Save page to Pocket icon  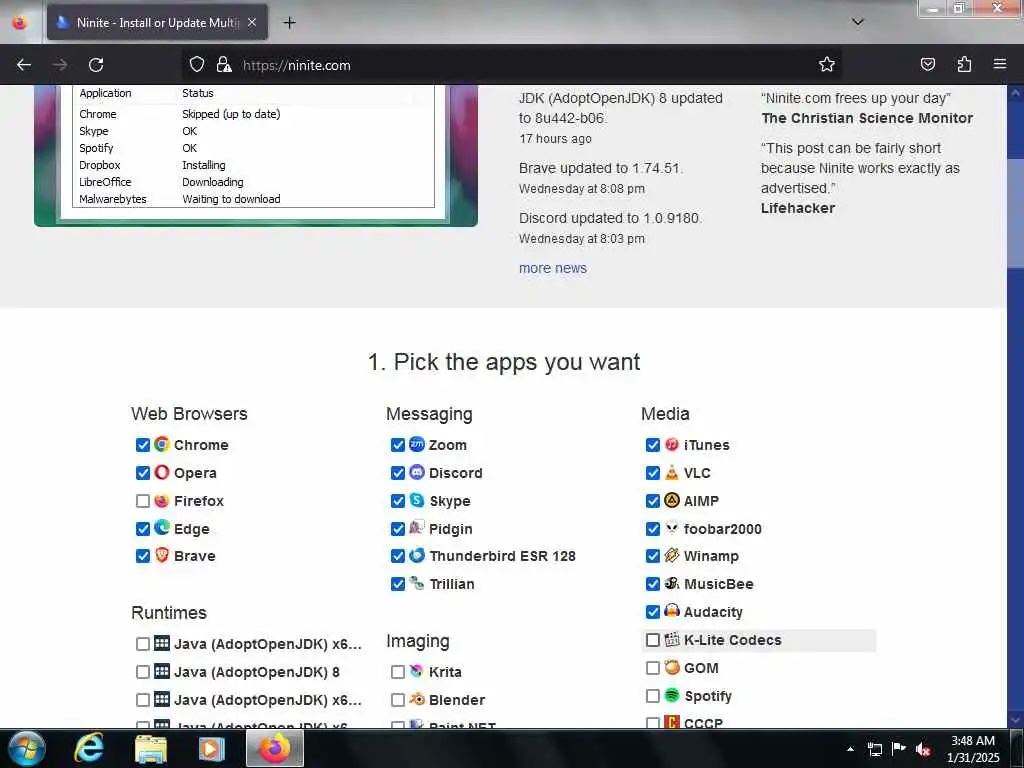tap(927, 65)
